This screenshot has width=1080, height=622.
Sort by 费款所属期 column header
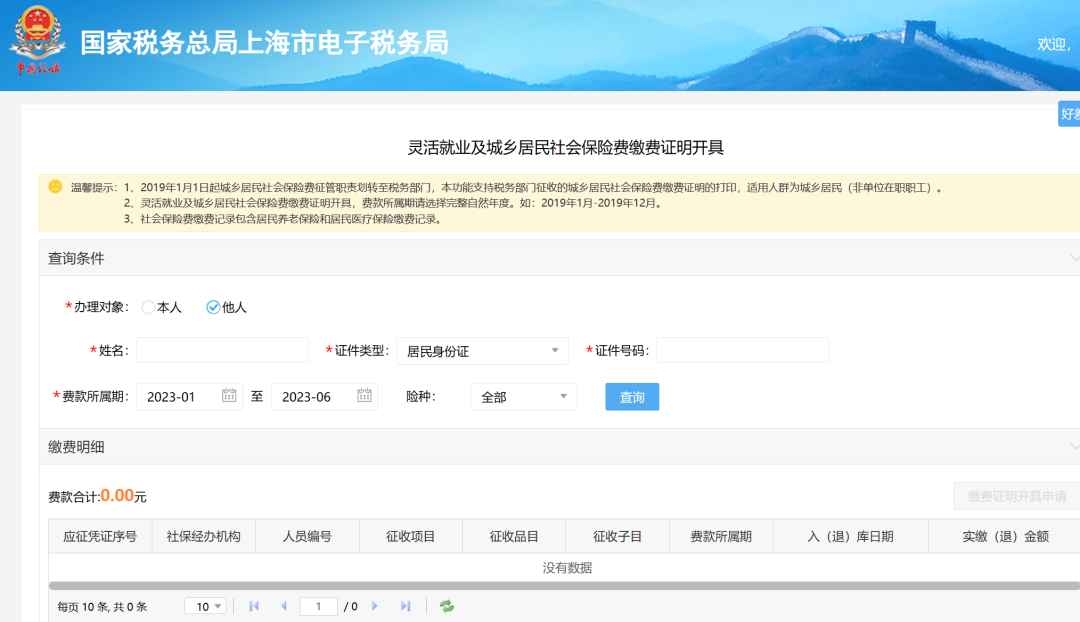coord(720,536)
